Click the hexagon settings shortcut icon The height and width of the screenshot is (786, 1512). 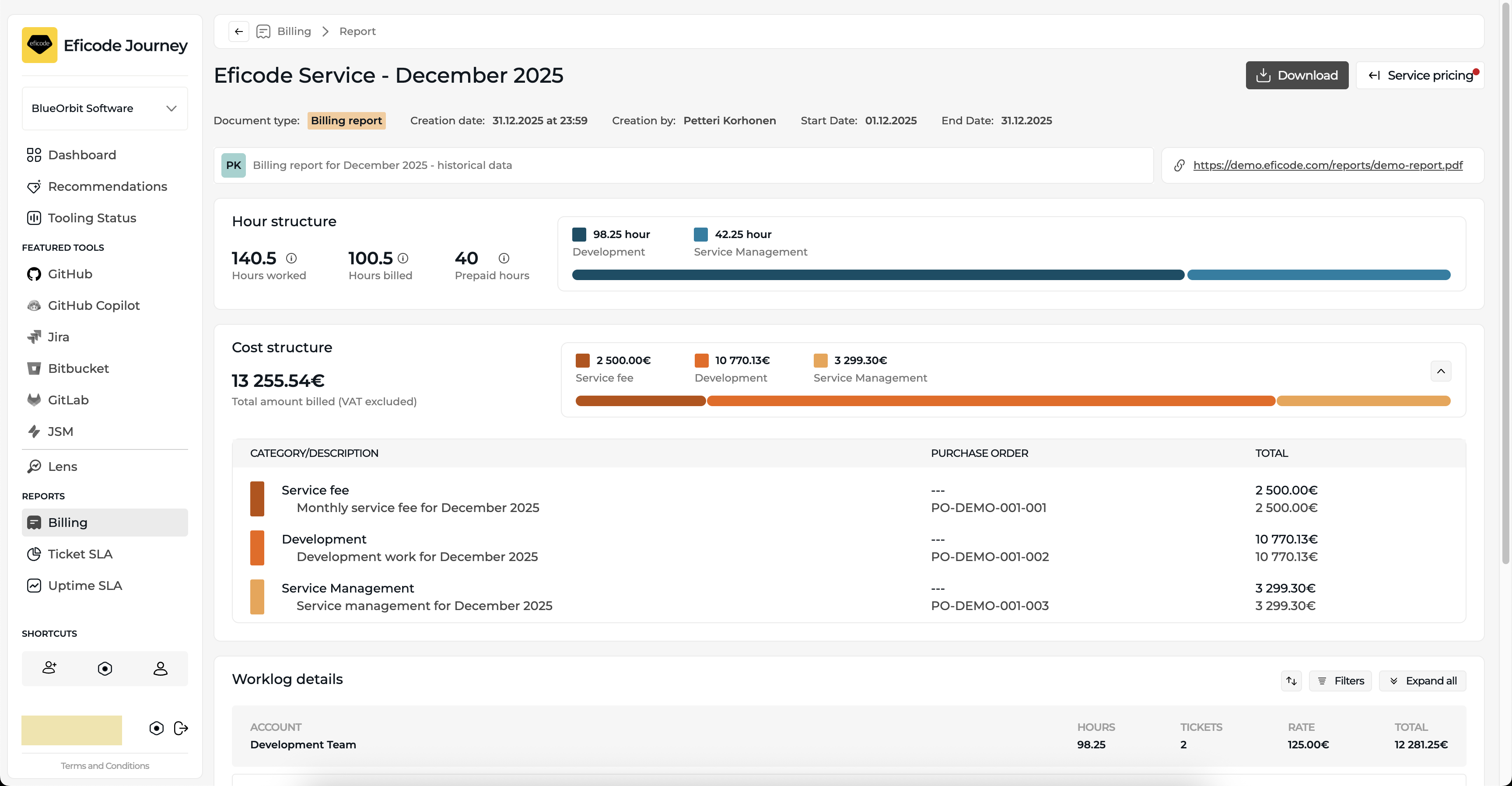(105, 669)
